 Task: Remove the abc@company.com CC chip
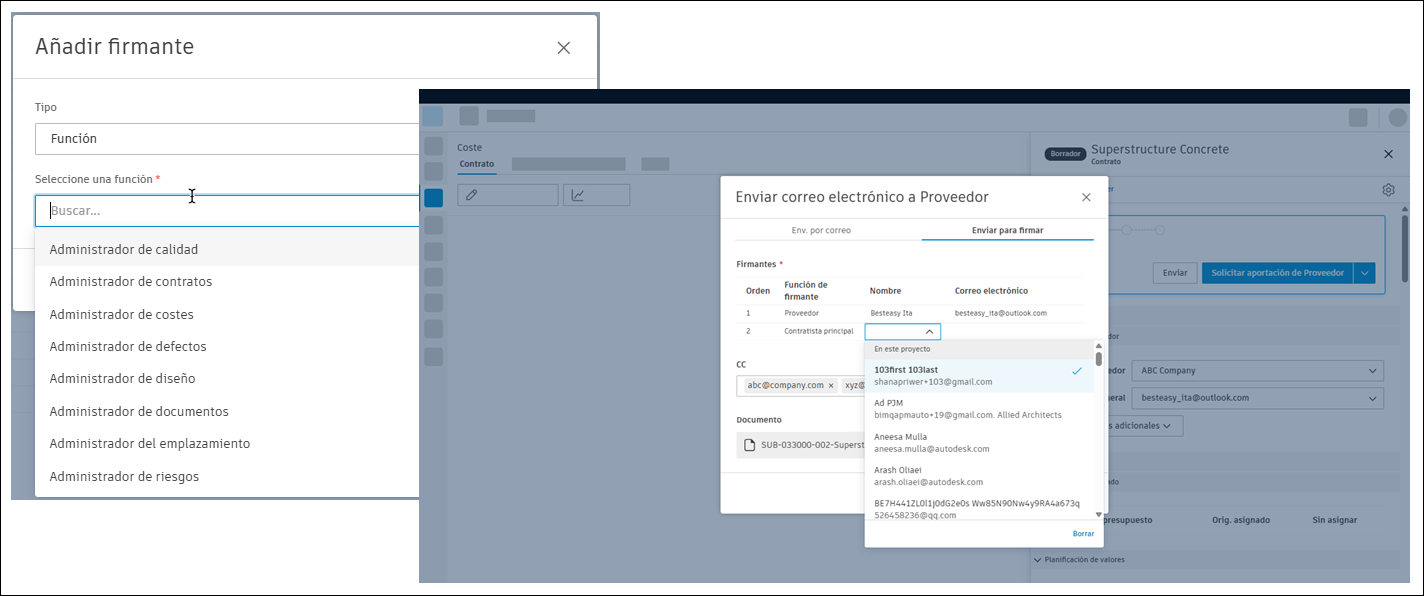click(x=830, y=383)
